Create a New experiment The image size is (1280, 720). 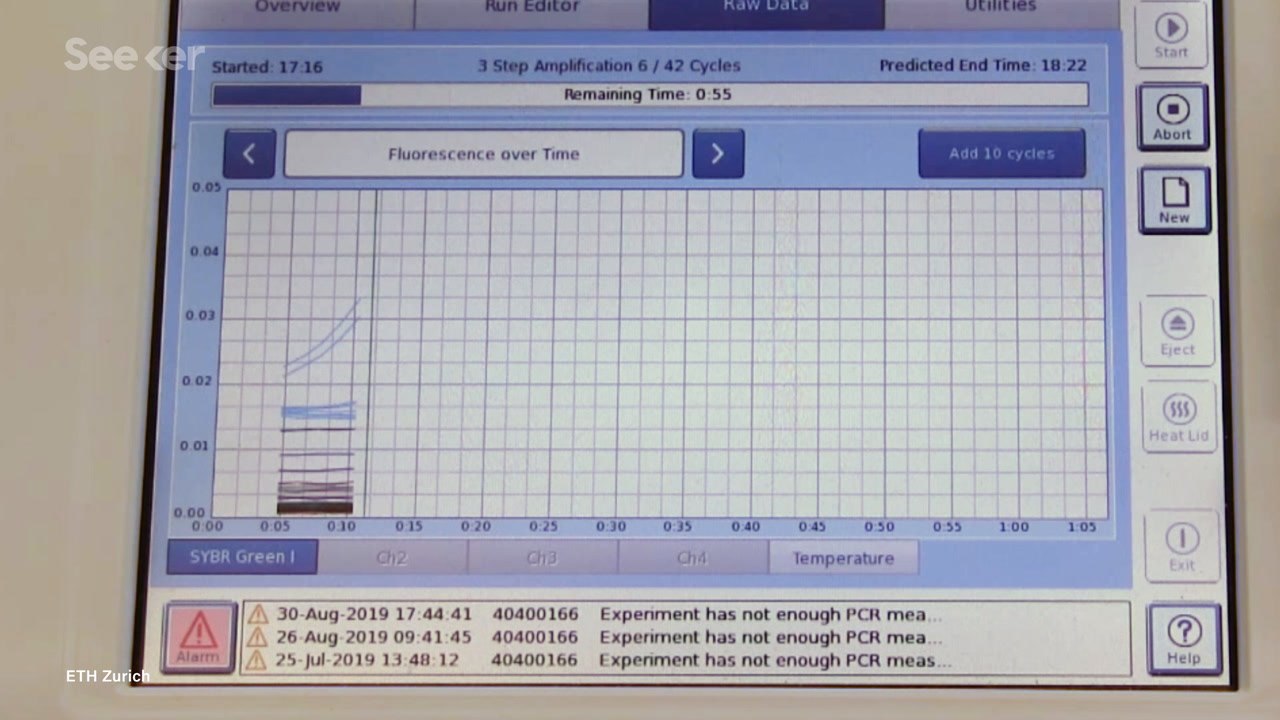click(x=1174, y=200)
